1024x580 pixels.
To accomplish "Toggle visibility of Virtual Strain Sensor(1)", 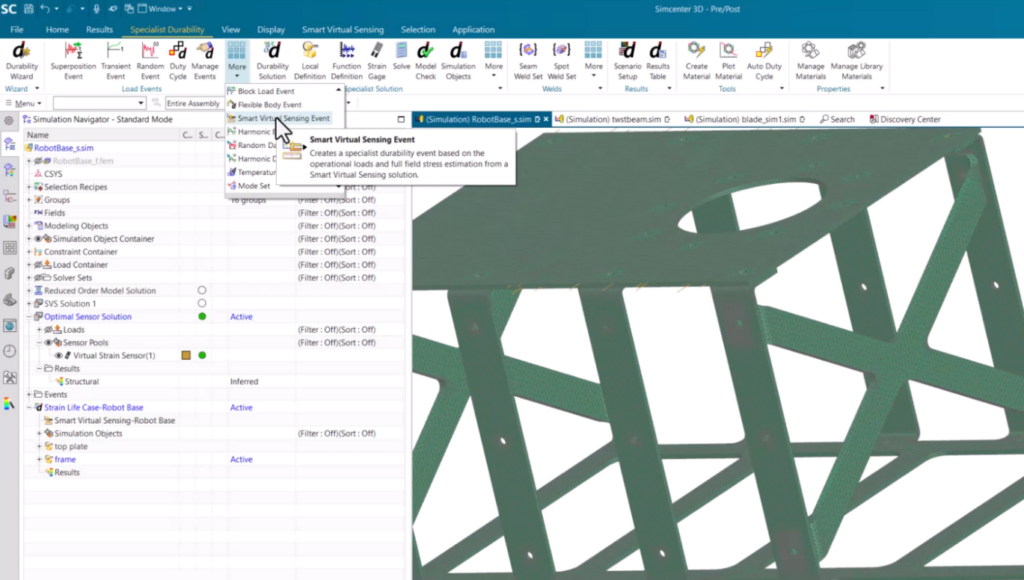I will click(58, 355).
